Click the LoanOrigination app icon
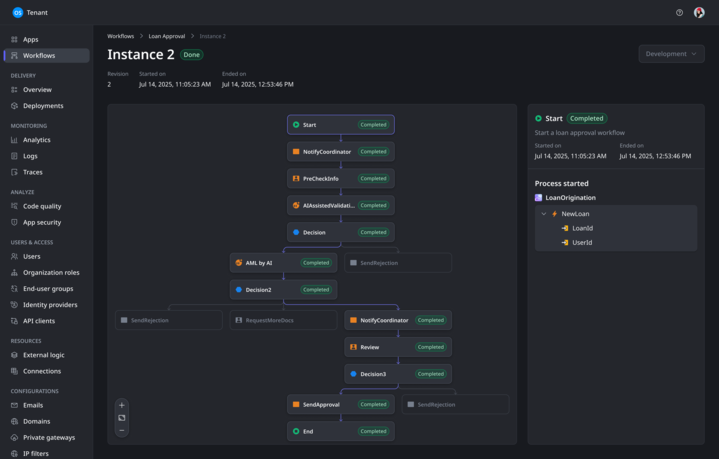The image size is (719, 459). pos(539,198)
